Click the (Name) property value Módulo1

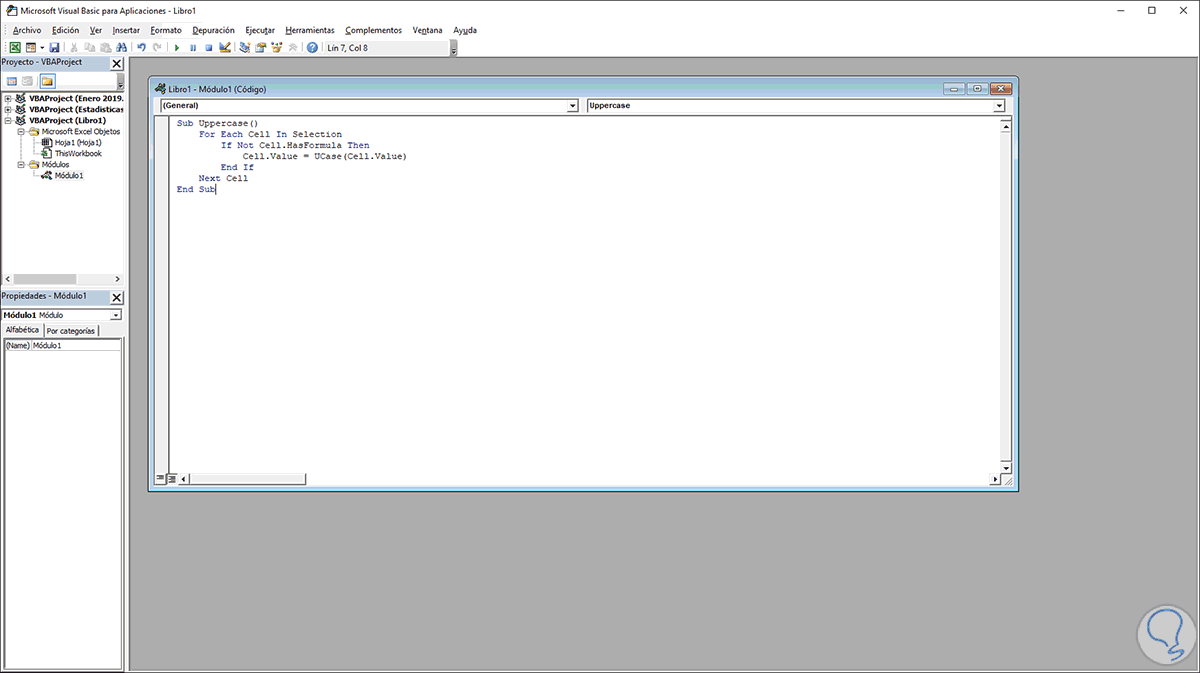76,345
